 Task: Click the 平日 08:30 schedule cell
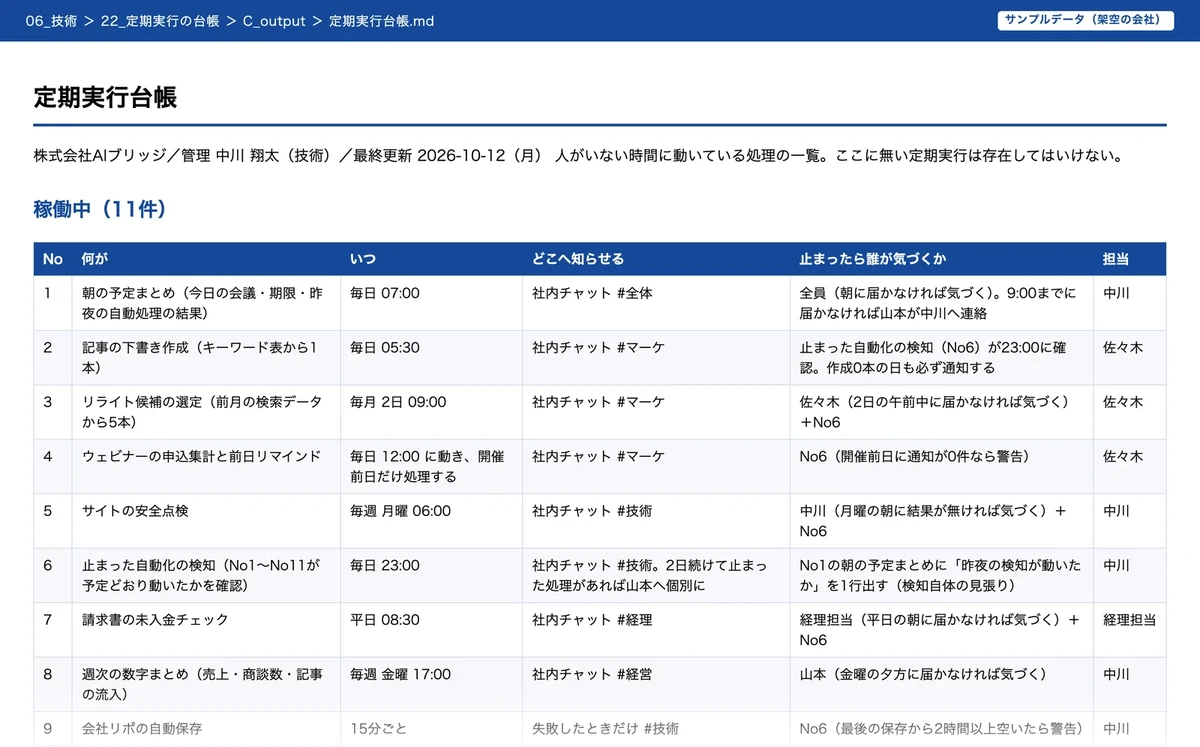tap(431, 629)
